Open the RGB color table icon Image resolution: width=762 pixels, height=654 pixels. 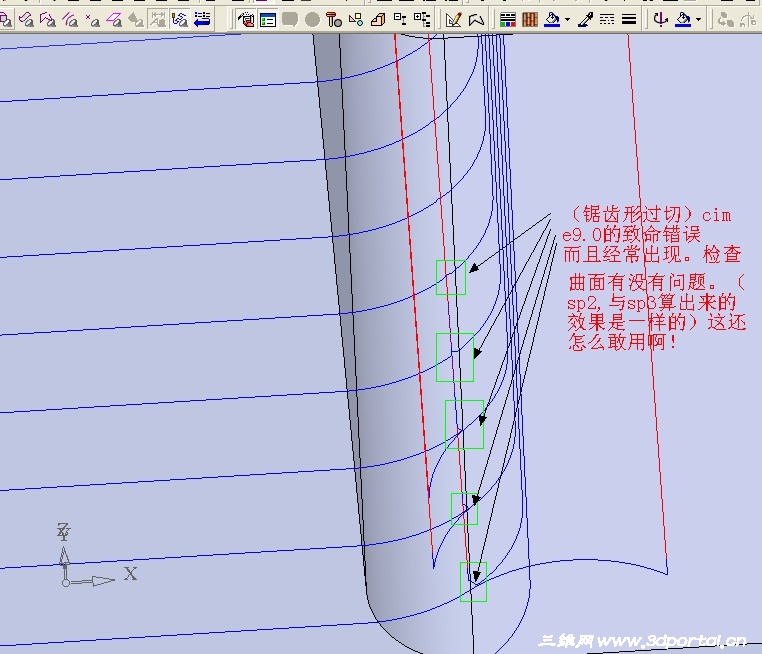click(508, 19)
